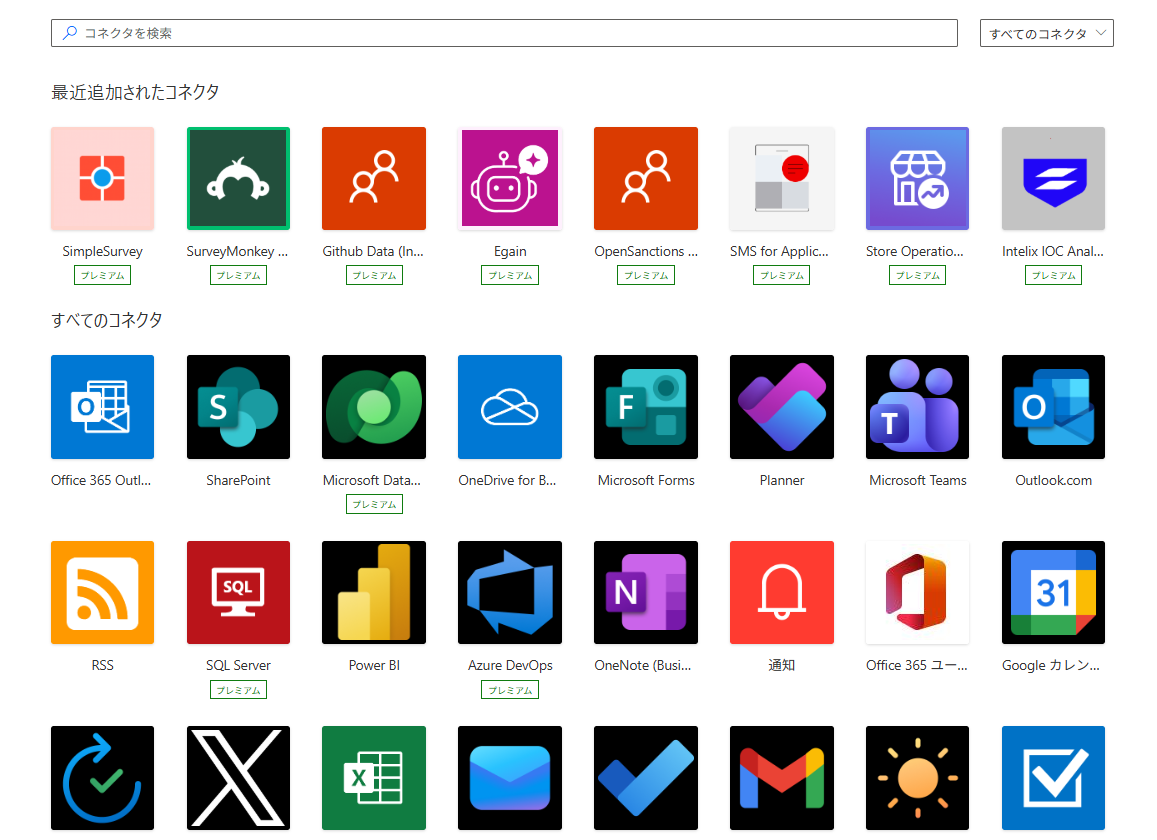The image size is (1157, 840).
Task: Click the Planner name label
Action: tap(782, 480)
